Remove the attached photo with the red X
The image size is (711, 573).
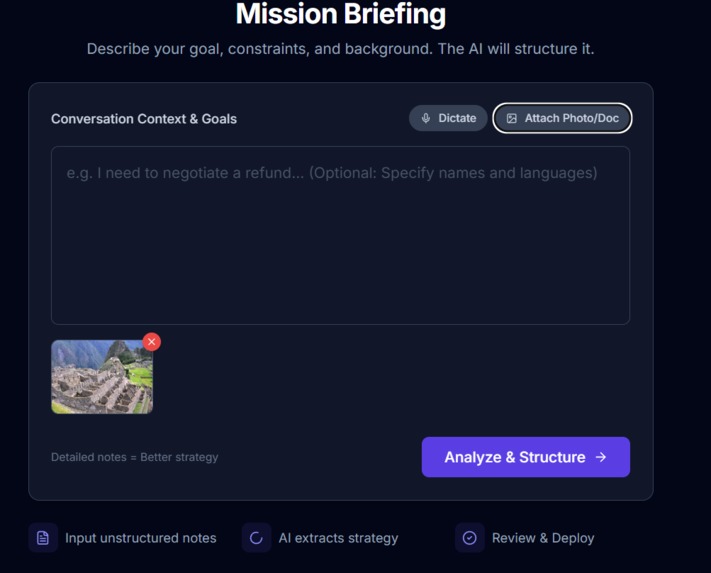[x=152, y=342]
